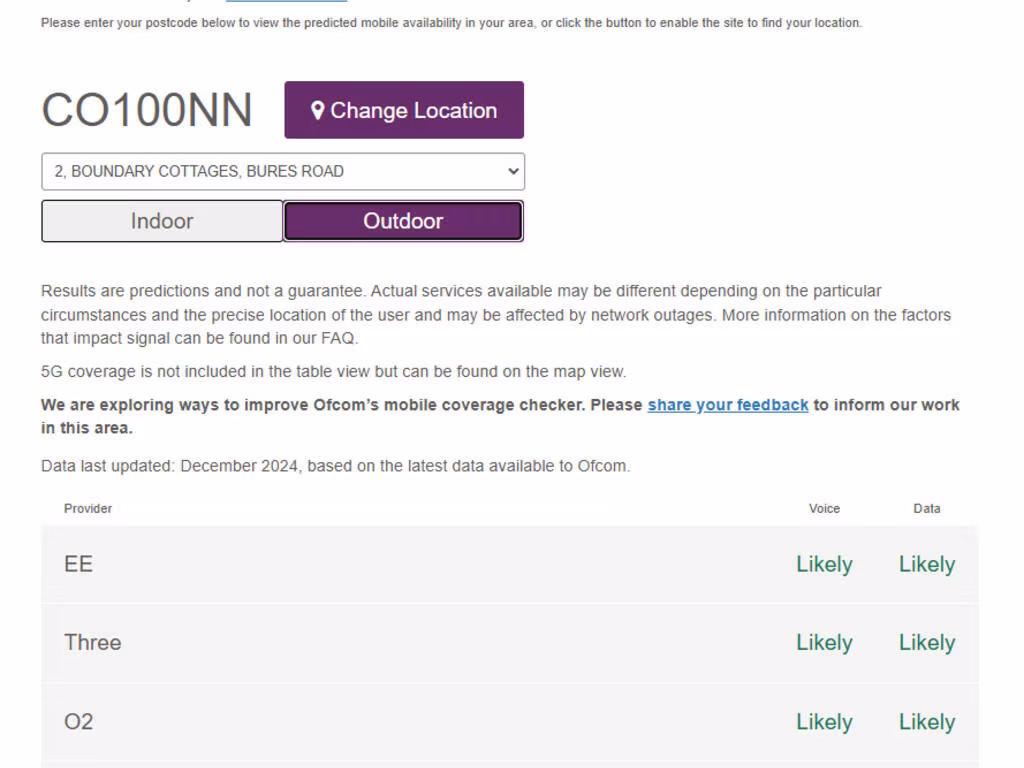Click EE's Data 'Likely' status
Screen dimensions: 1024x768
(x=927, y=564)
